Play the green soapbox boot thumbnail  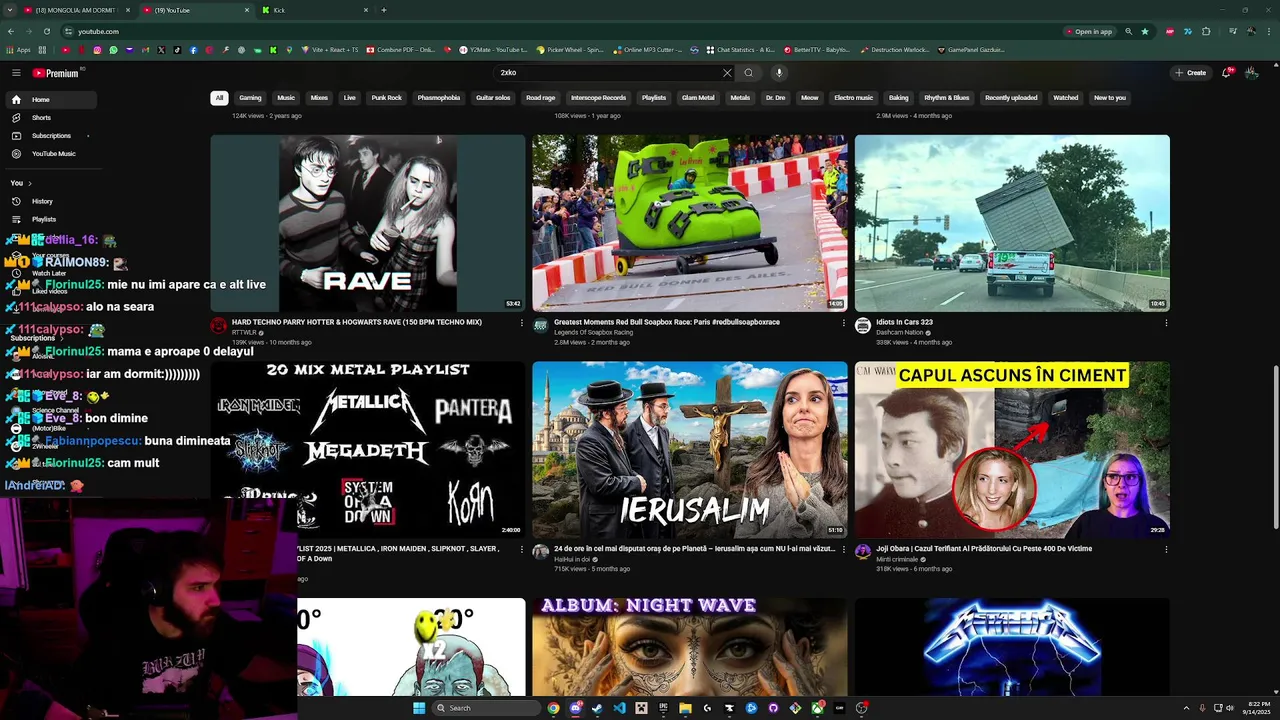(689, 223)
